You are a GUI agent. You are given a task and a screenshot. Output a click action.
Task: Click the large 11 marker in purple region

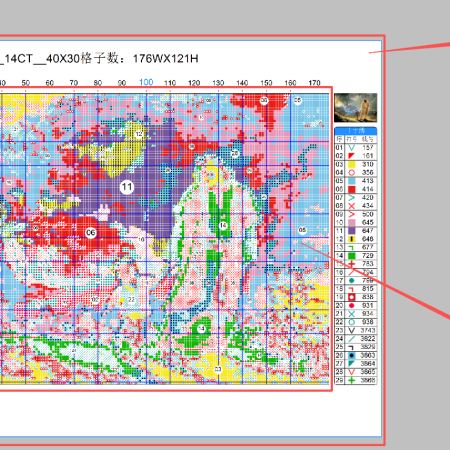pos(127,187)
